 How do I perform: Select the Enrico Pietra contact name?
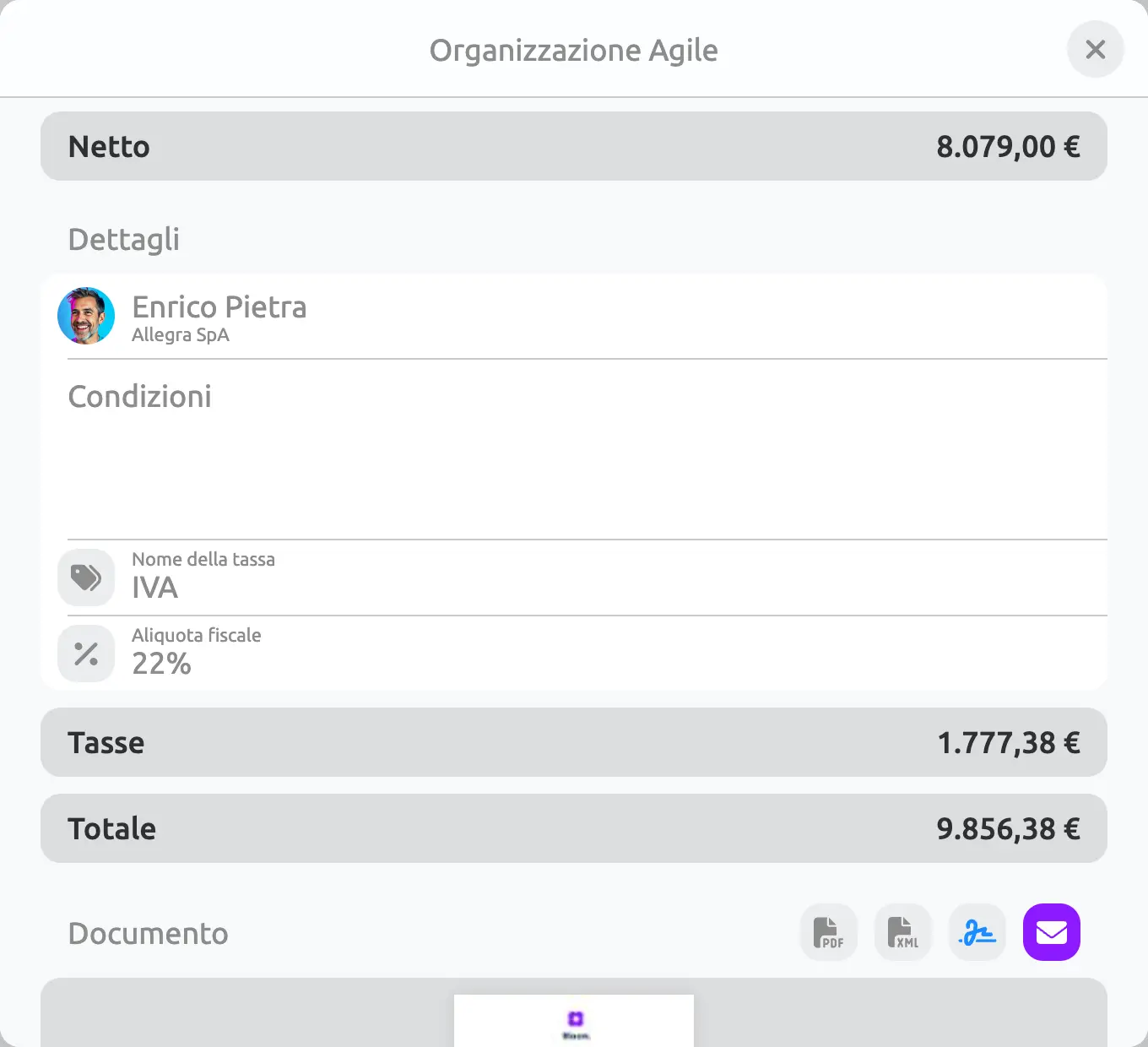click(219, 307)
